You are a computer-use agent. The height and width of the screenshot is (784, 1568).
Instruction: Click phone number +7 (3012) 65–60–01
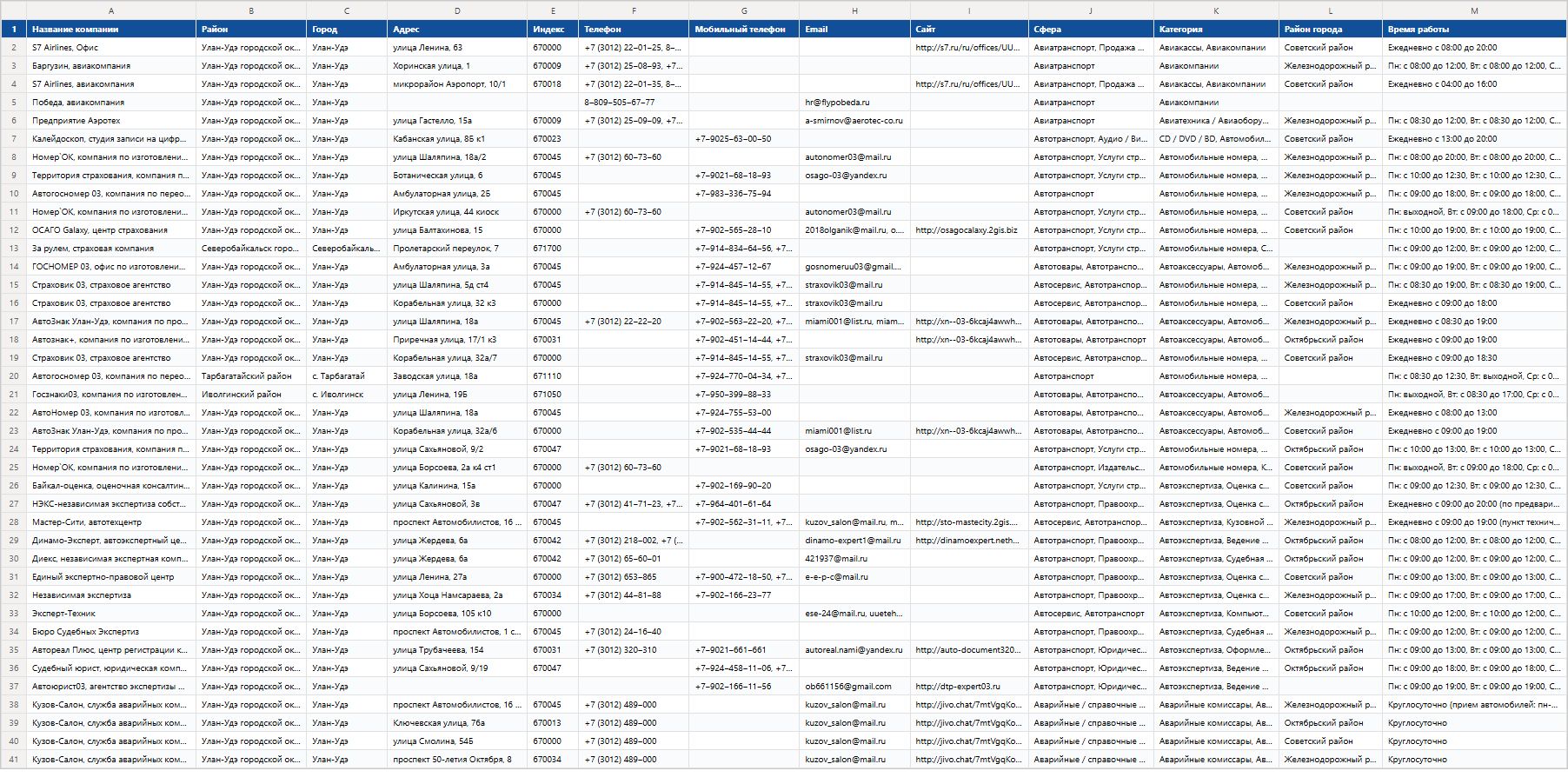[x=634, y=559]
